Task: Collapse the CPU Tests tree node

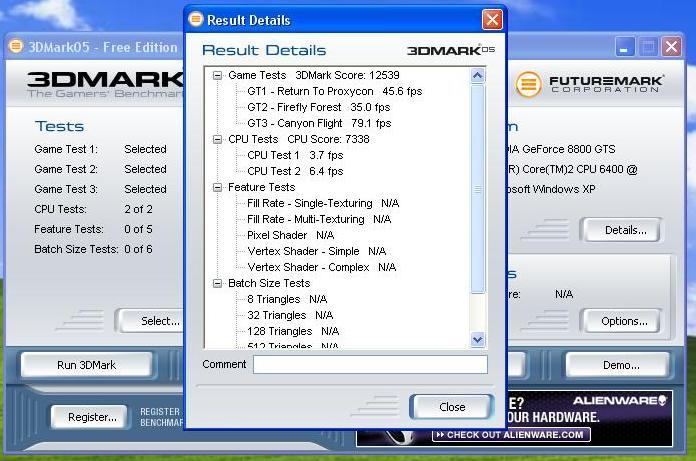Action: (x=217, y=139)
